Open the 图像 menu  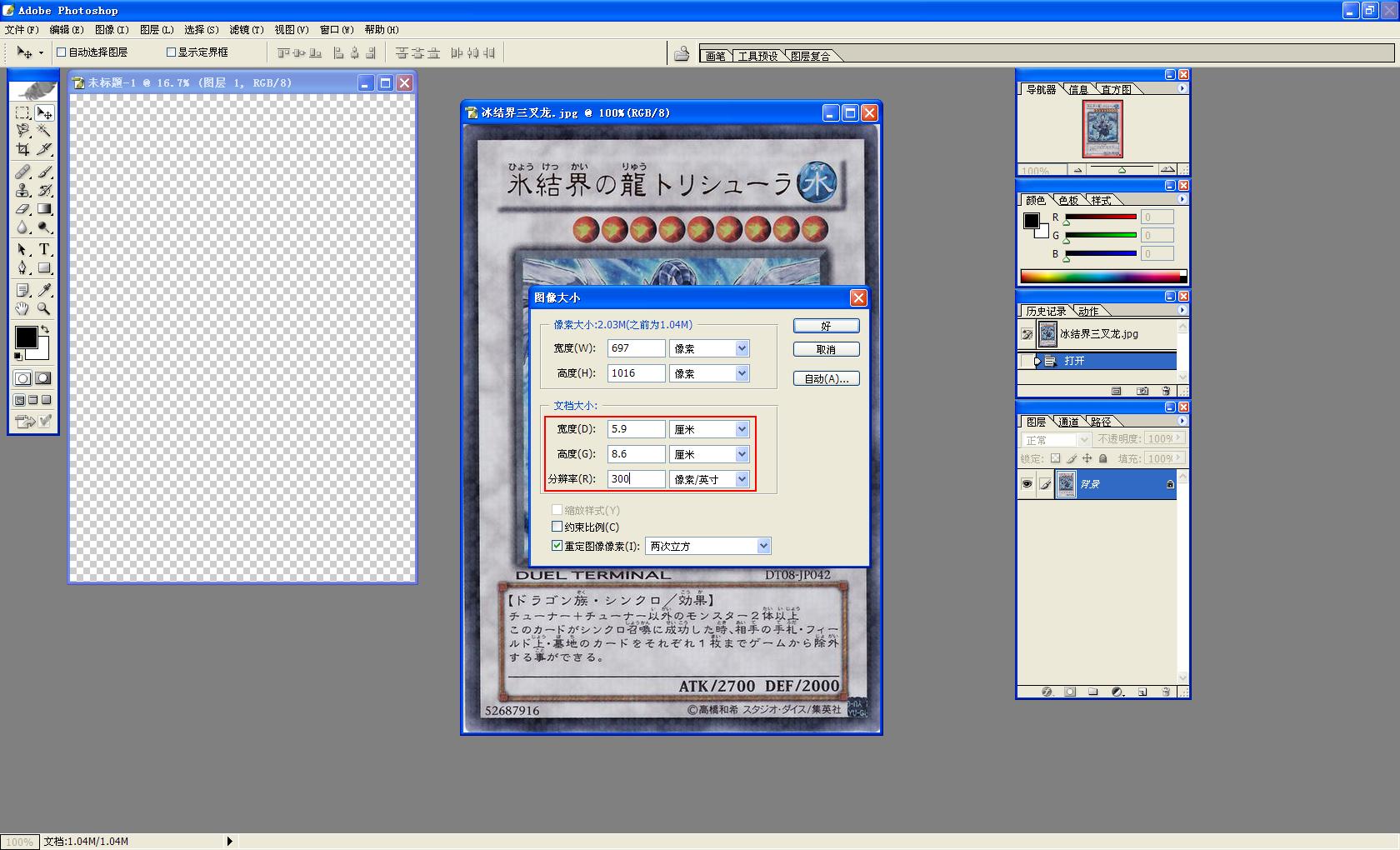tap(112, 29)
